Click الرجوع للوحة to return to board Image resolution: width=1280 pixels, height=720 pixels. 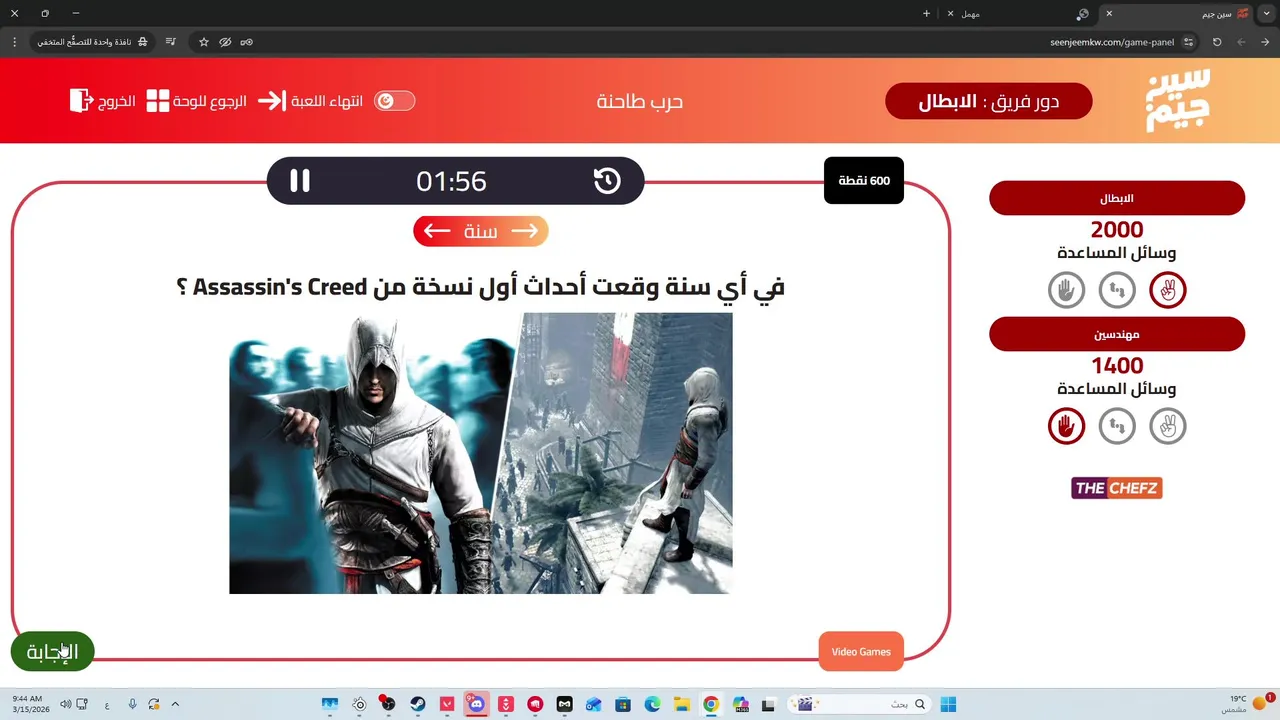210,101
